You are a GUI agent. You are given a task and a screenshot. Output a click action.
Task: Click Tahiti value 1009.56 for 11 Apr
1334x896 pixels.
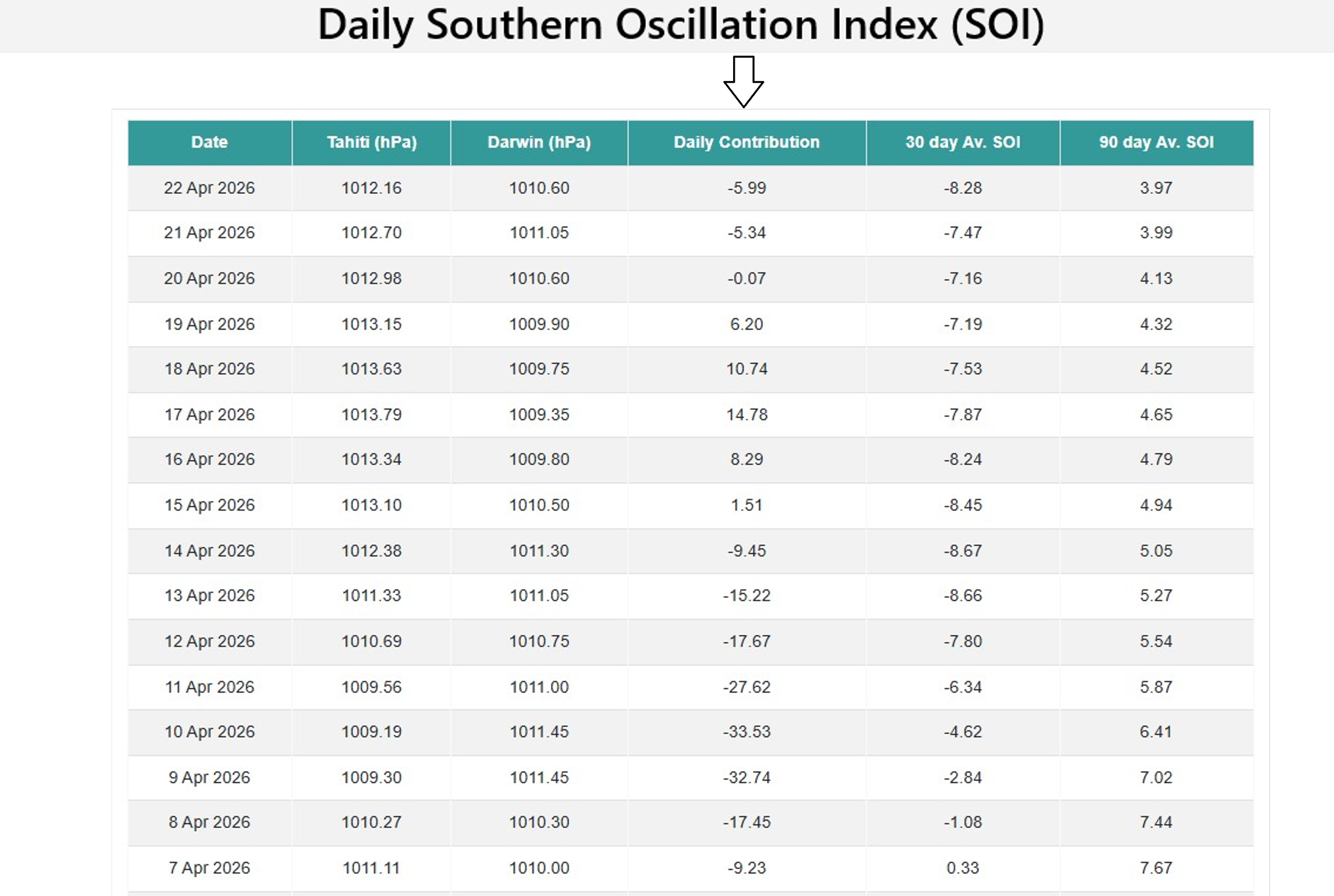point(371,687)
